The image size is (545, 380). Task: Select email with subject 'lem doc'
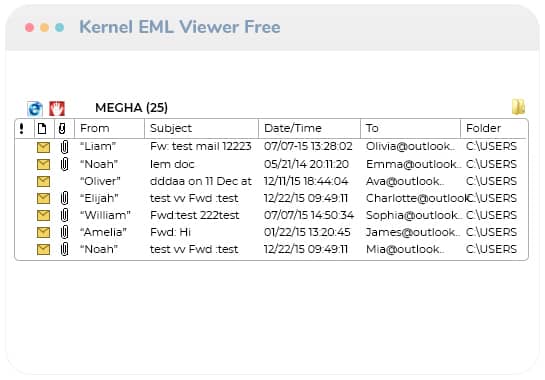click(x=271, y=164)
